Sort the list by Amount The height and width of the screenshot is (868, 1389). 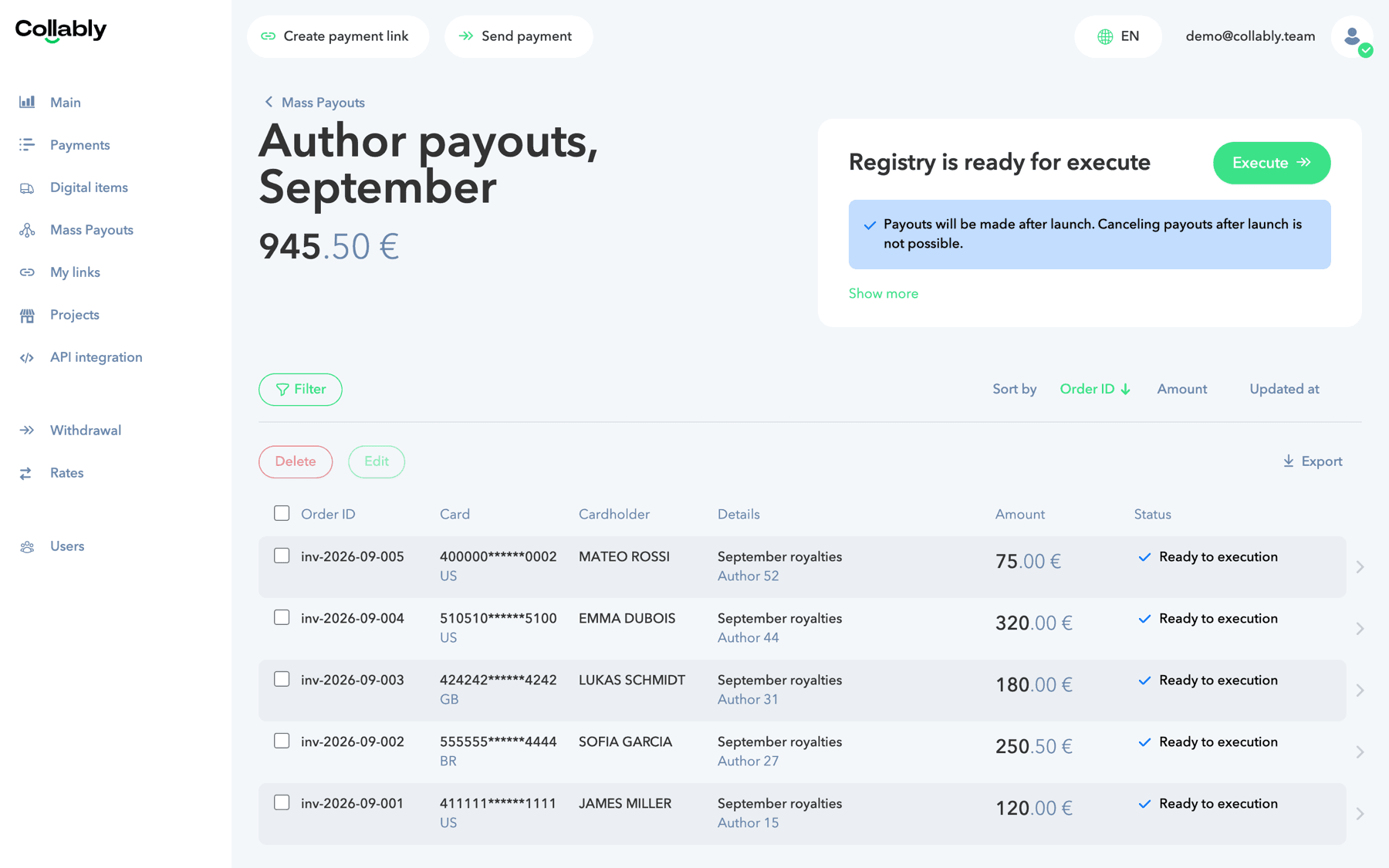pyautogui.click(x=1182, y=389)
